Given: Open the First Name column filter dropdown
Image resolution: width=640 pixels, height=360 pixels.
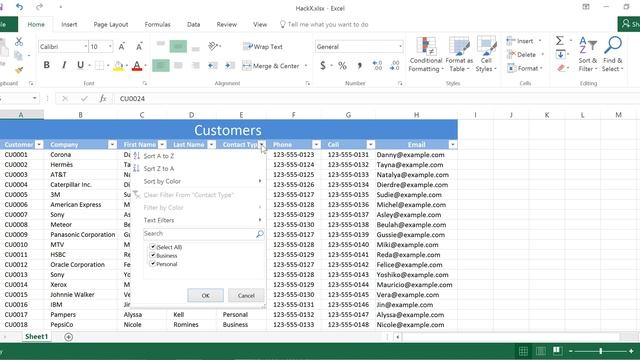Looking at the screenshot, I should click(162, 144).
